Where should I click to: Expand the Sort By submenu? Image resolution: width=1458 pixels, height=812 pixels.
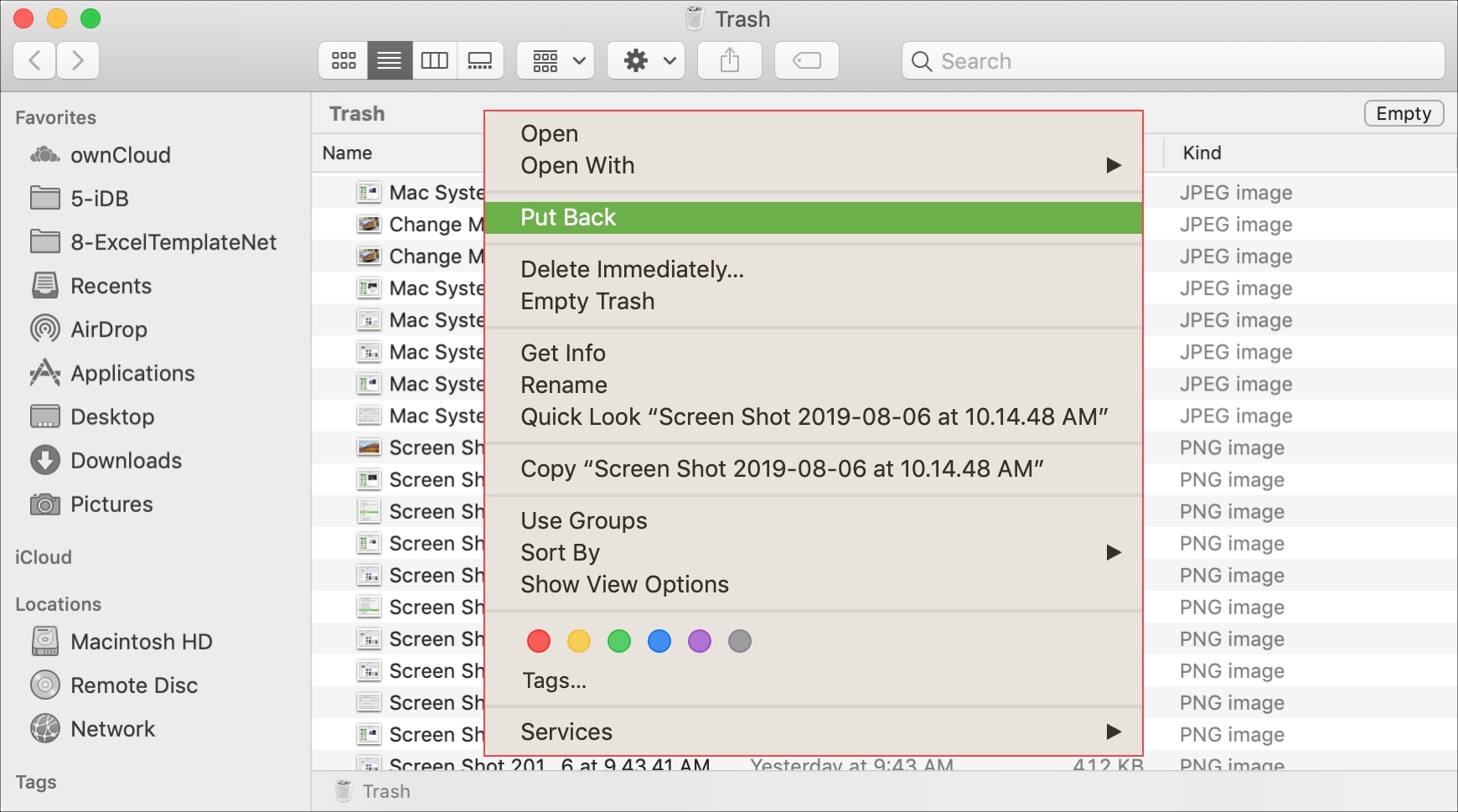[560, 552]
